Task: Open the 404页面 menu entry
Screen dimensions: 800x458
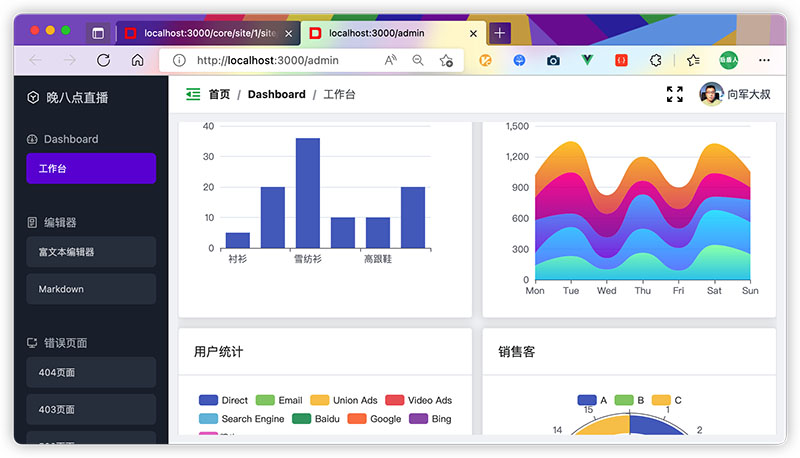Action: [x=91, y=372]
